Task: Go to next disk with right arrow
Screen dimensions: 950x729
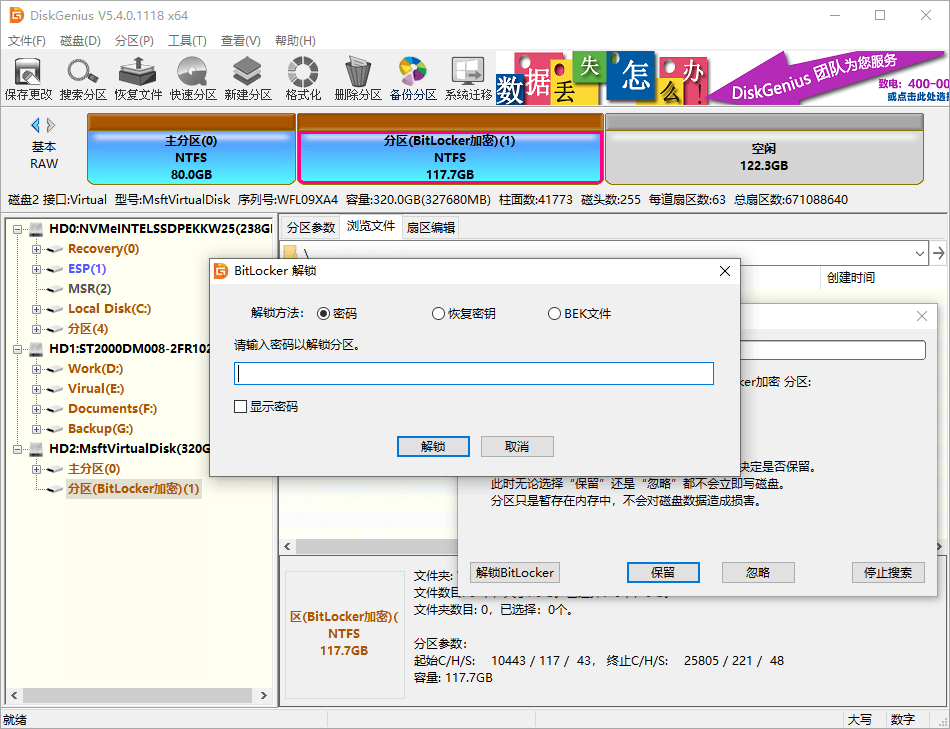Action: coord(51,125)
